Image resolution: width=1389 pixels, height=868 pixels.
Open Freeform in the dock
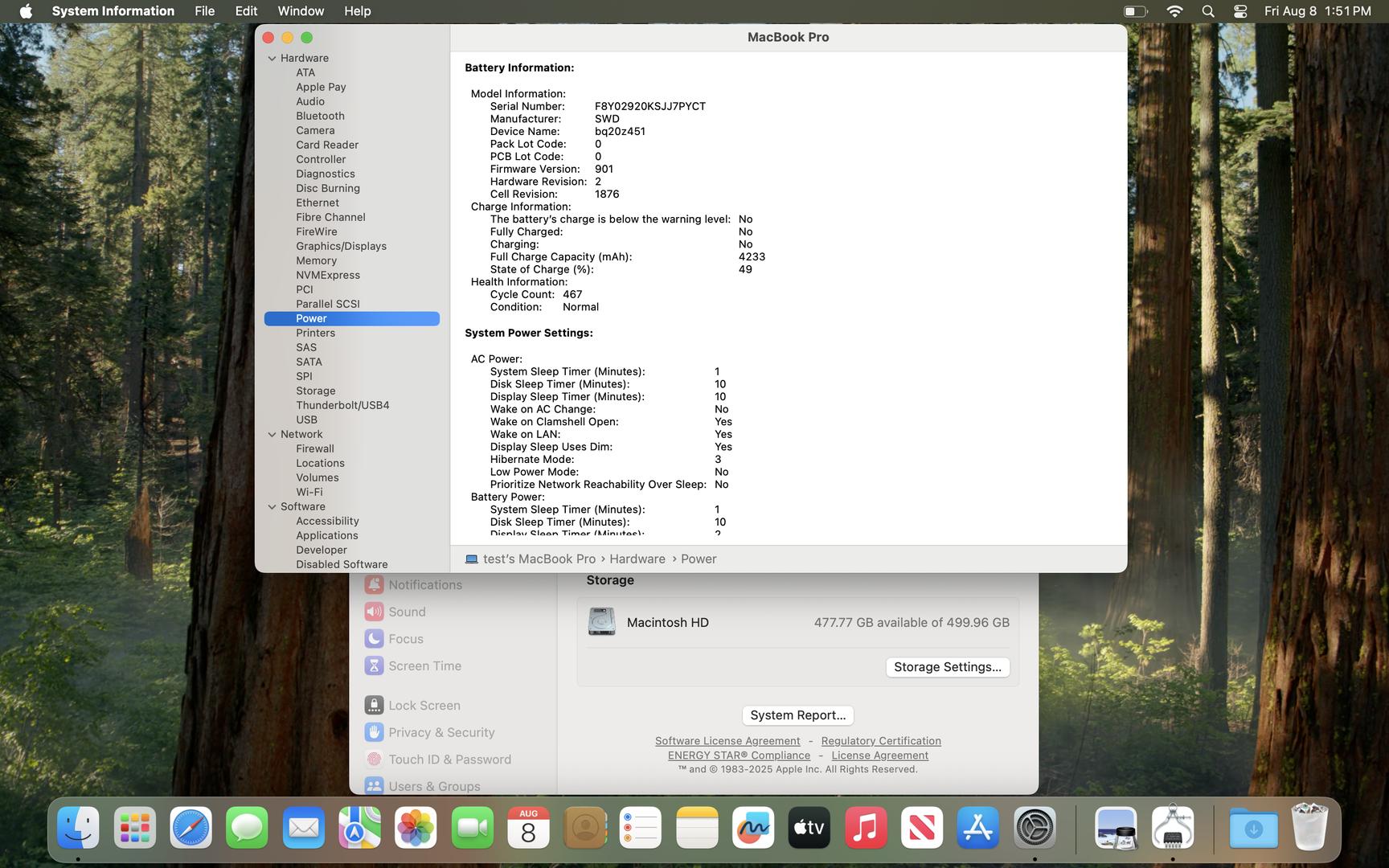tap(753, 828)
